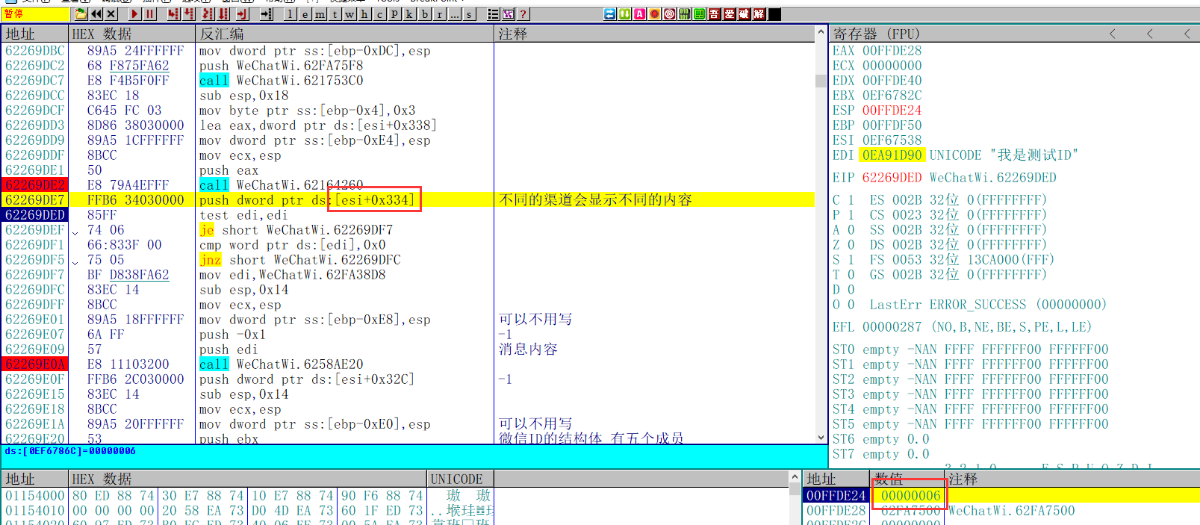Select current EIP row 62269DED
The height and width of the screenshot is (525, 1200).
(x=35, y=215)
